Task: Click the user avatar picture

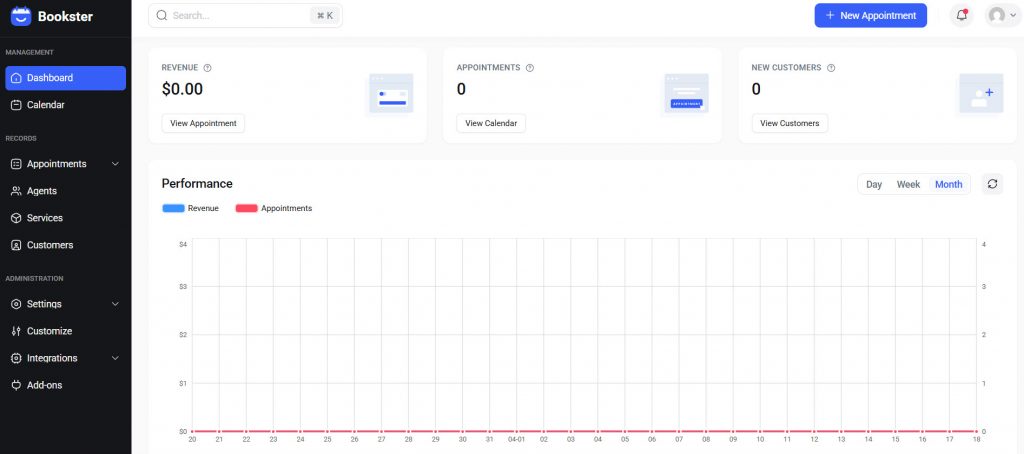Action: pos(997,16)
